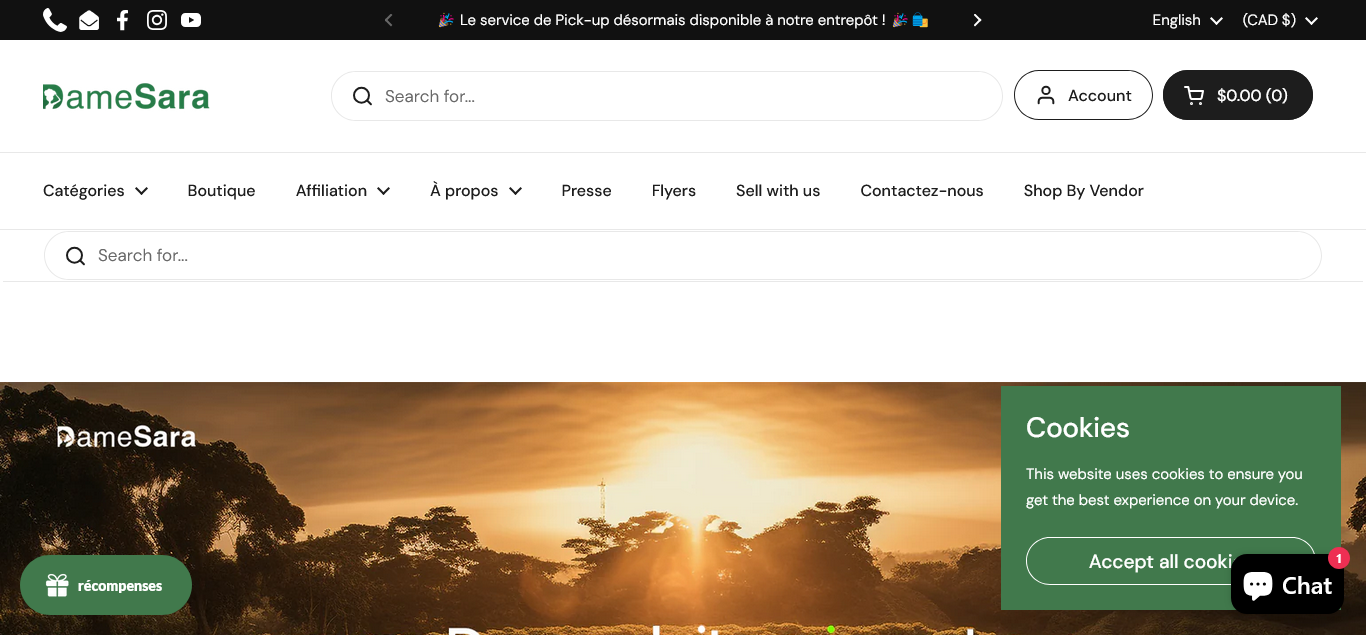Open the email envelope icon
The height and width of the screenshot is (635, 1366).
pos(89,20)
